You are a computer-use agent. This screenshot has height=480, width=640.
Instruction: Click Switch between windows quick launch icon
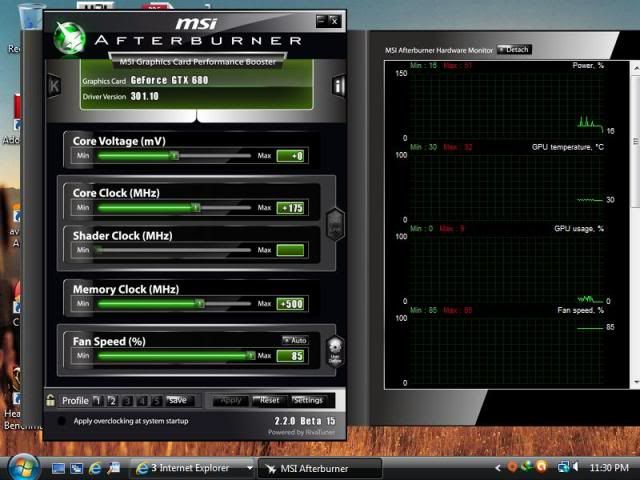point(77,468)
